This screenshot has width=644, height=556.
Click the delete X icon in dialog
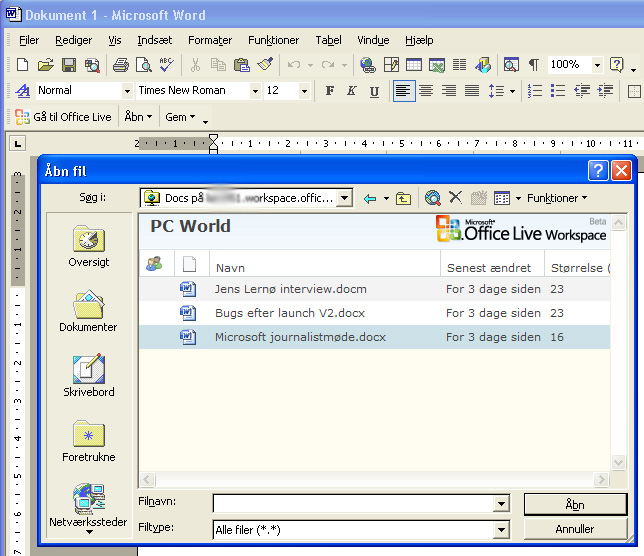[455, 199]
